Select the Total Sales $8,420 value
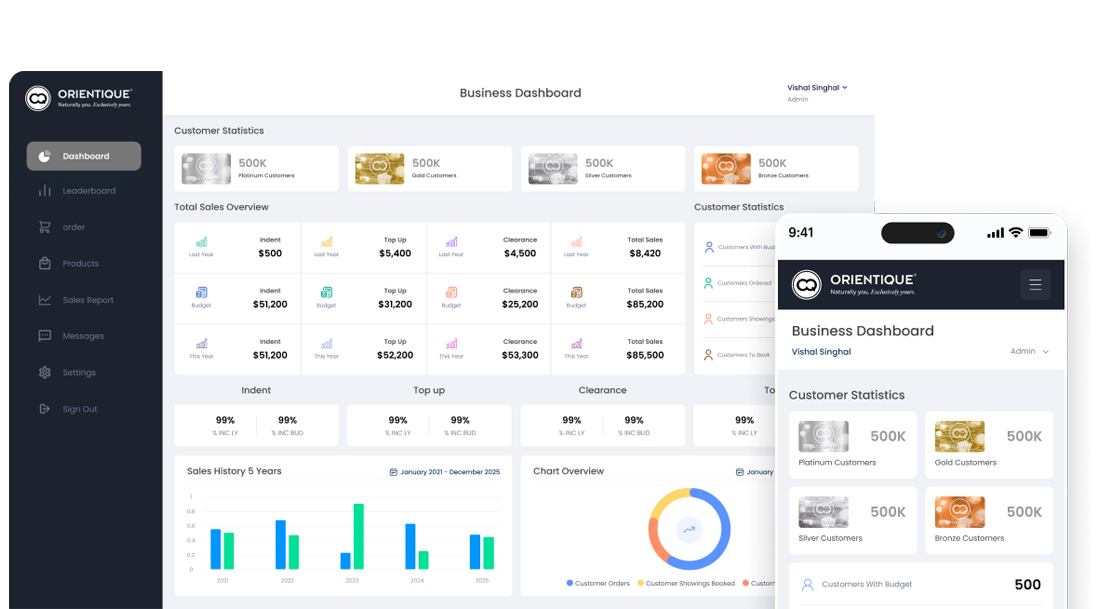1100x609 pixels. 645,253
